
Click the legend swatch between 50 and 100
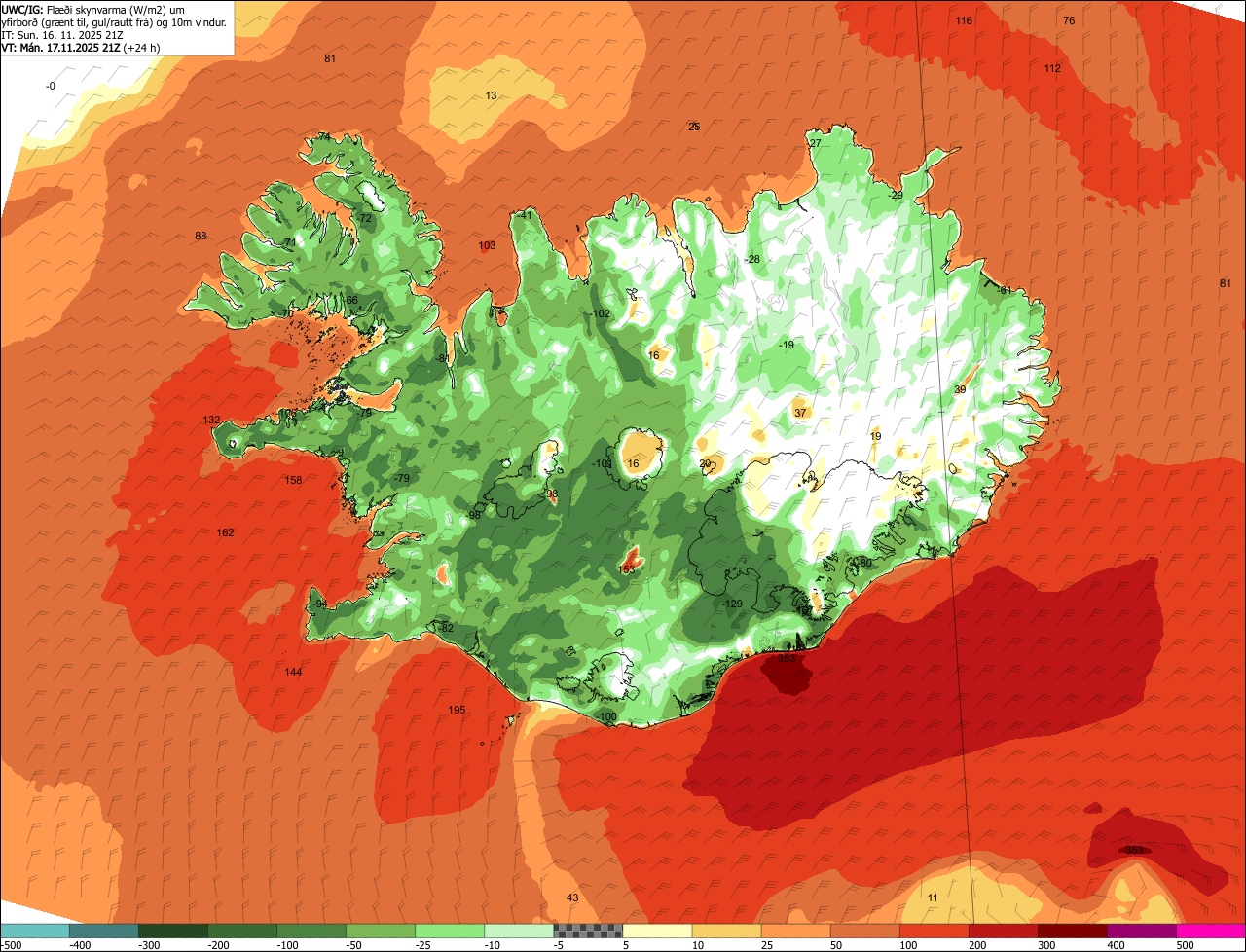[x=863, y=931]
